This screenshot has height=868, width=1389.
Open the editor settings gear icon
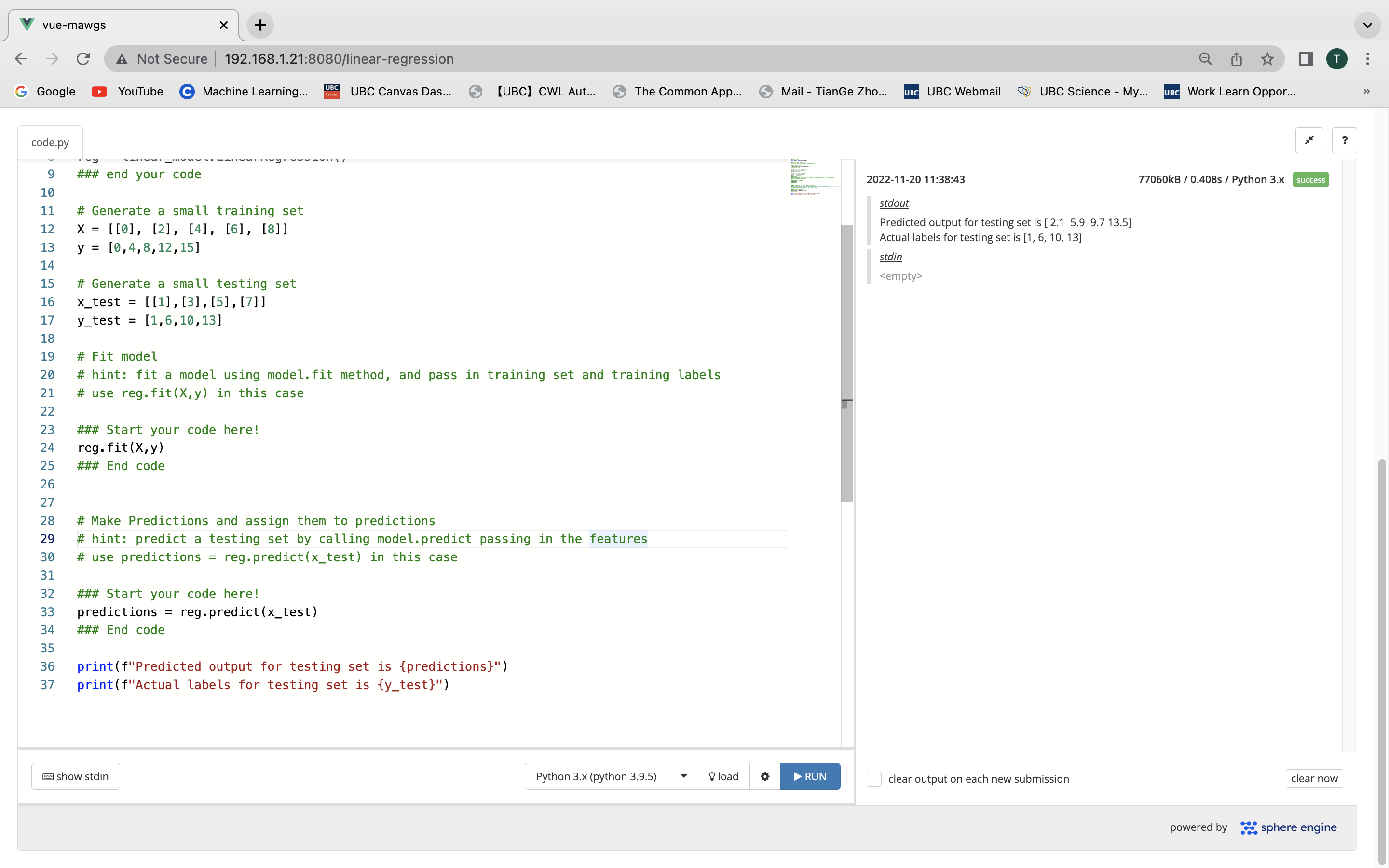(764, 776)
